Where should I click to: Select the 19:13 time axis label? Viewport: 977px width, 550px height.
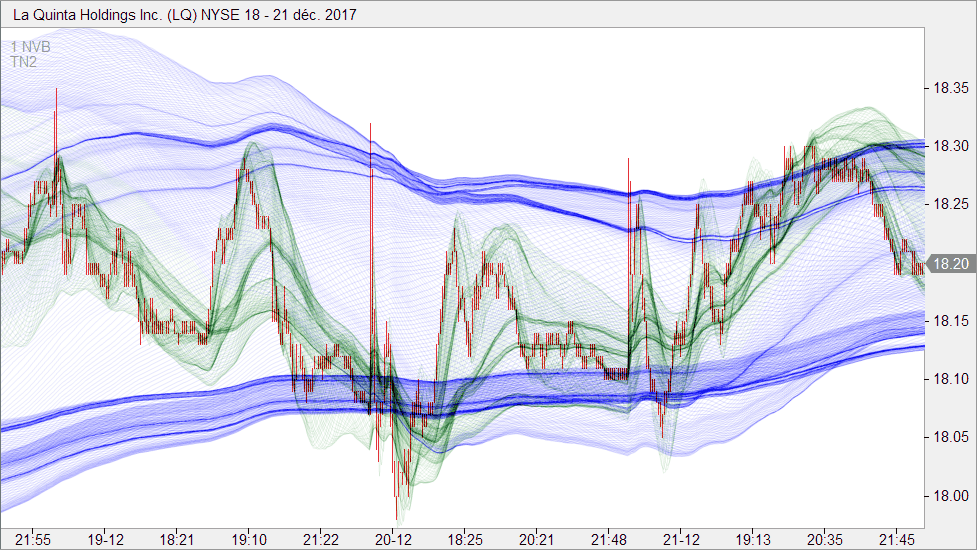pos(753,539)
